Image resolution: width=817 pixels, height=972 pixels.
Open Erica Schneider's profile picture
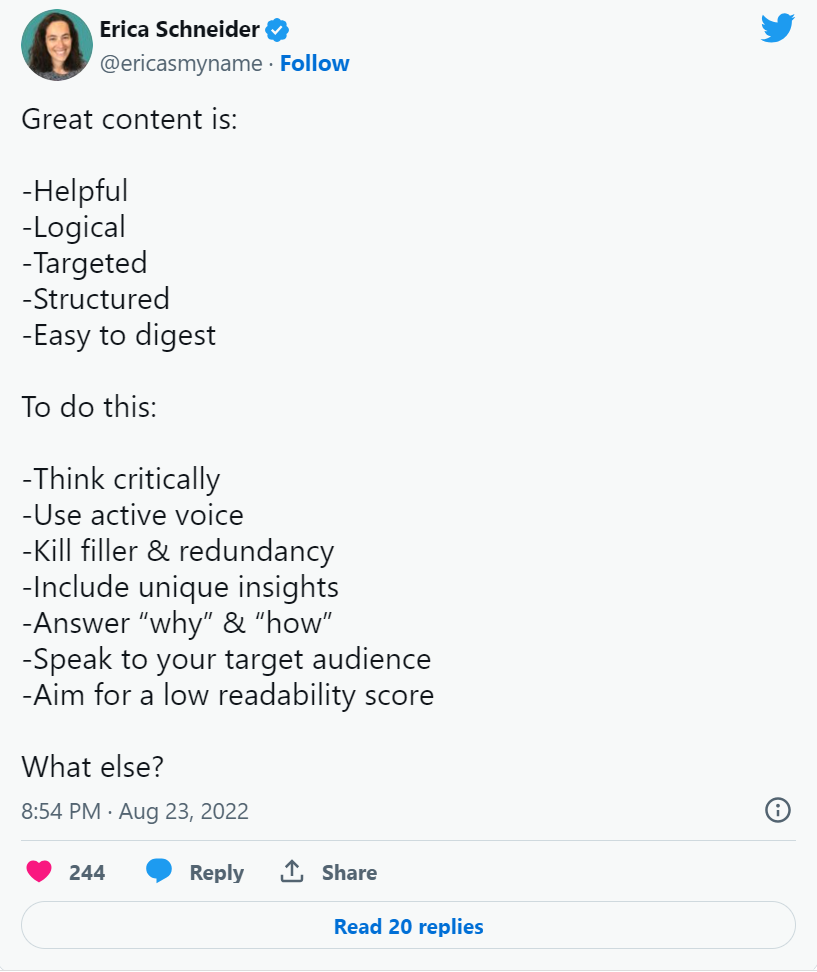tap(57, 45)
